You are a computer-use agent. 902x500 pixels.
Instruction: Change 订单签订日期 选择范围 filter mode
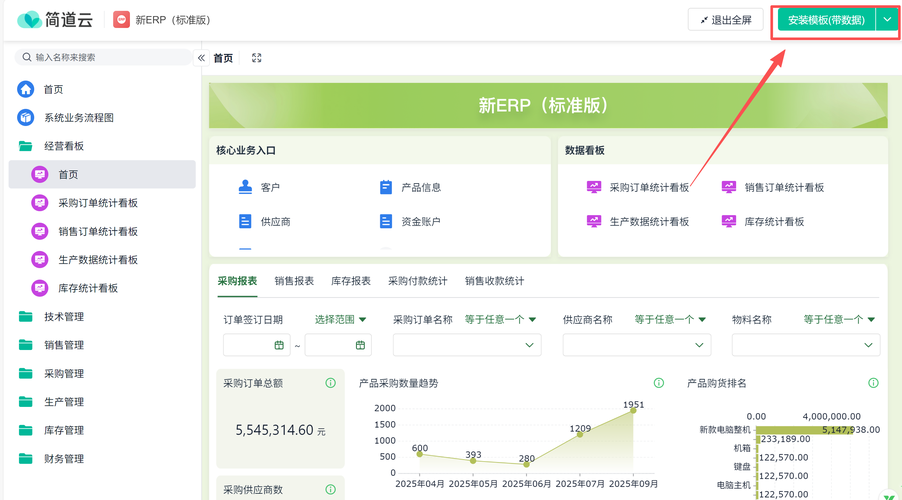pyautogui.click(x=341, y=320)
